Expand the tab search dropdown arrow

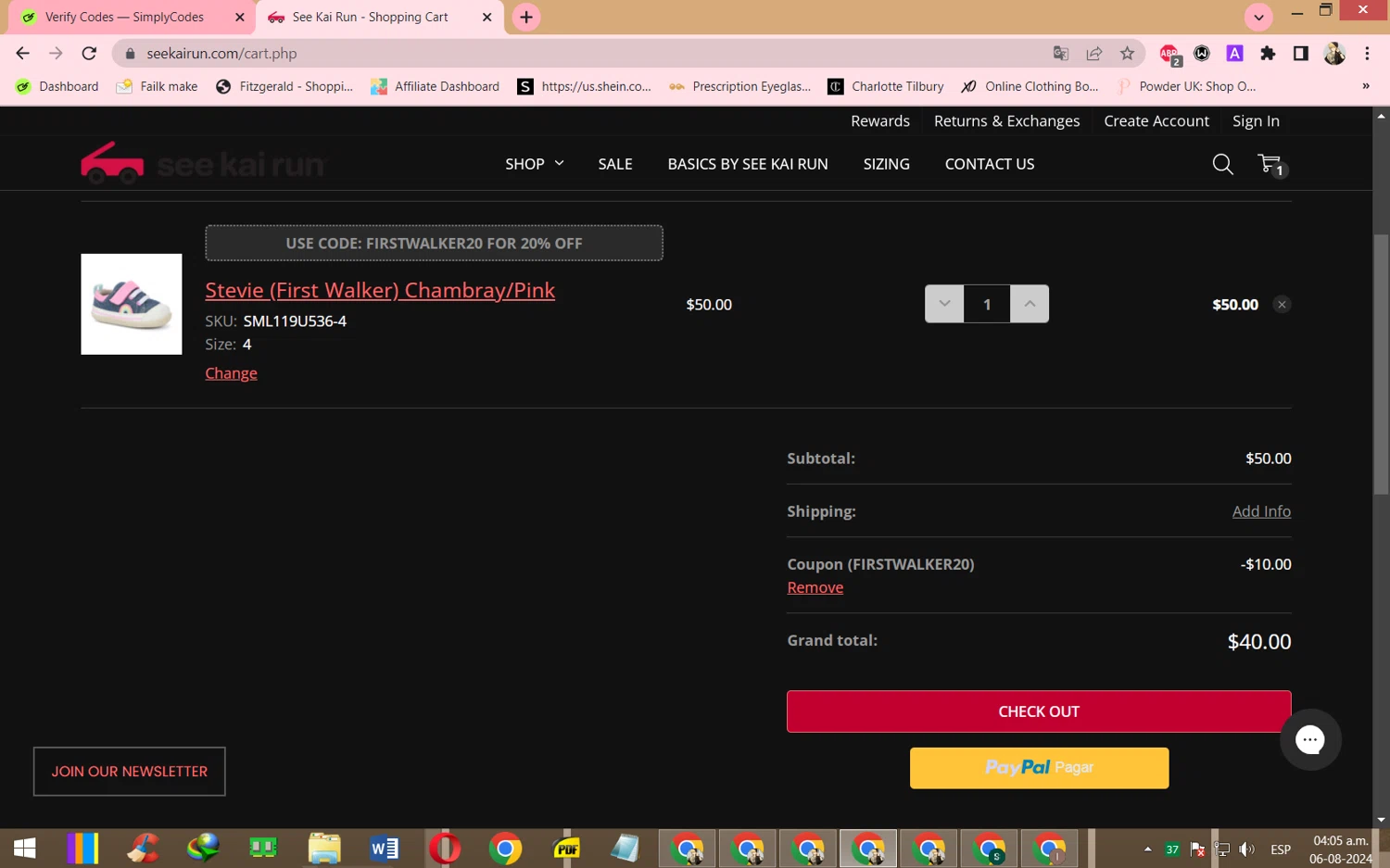[1258, 17]
